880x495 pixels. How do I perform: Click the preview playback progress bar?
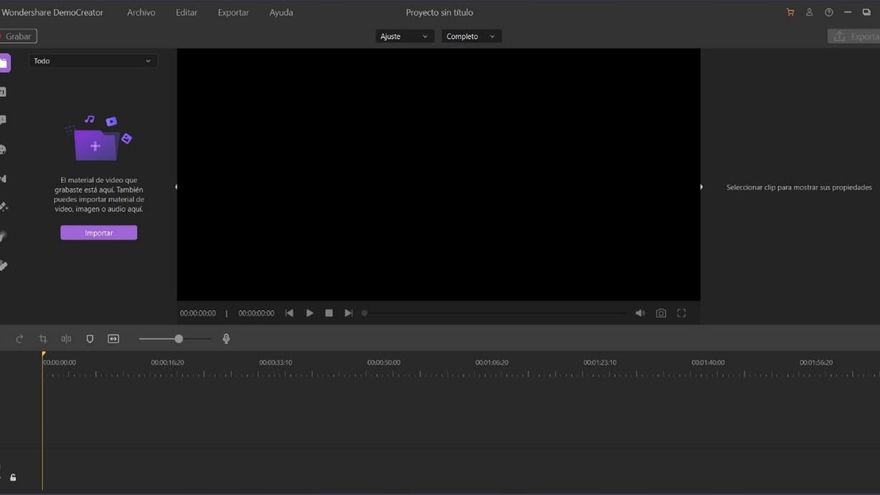coord(496,313)
